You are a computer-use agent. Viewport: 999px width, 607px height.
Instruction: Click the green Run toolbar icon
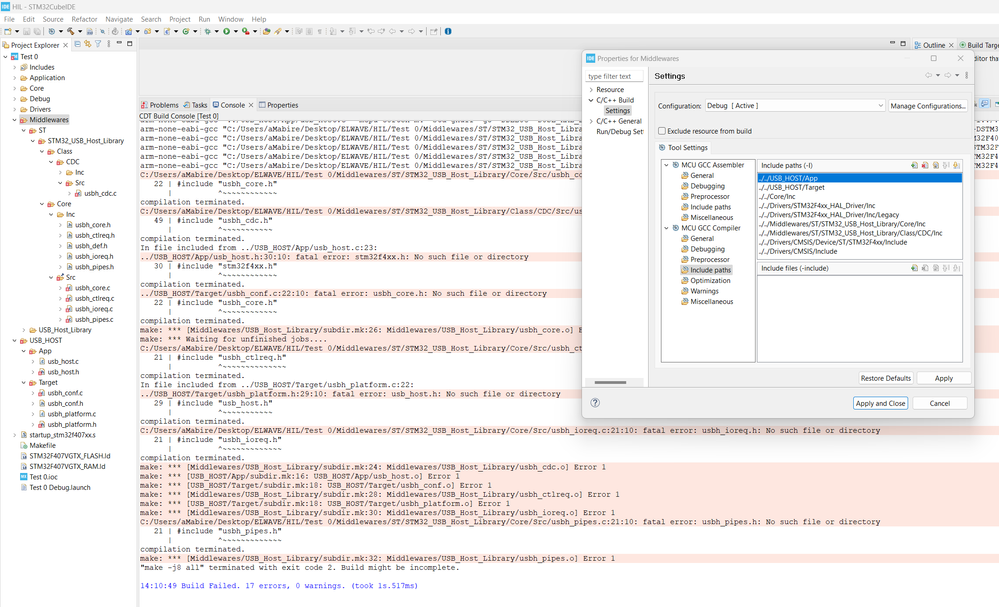[x=227, y=31]
